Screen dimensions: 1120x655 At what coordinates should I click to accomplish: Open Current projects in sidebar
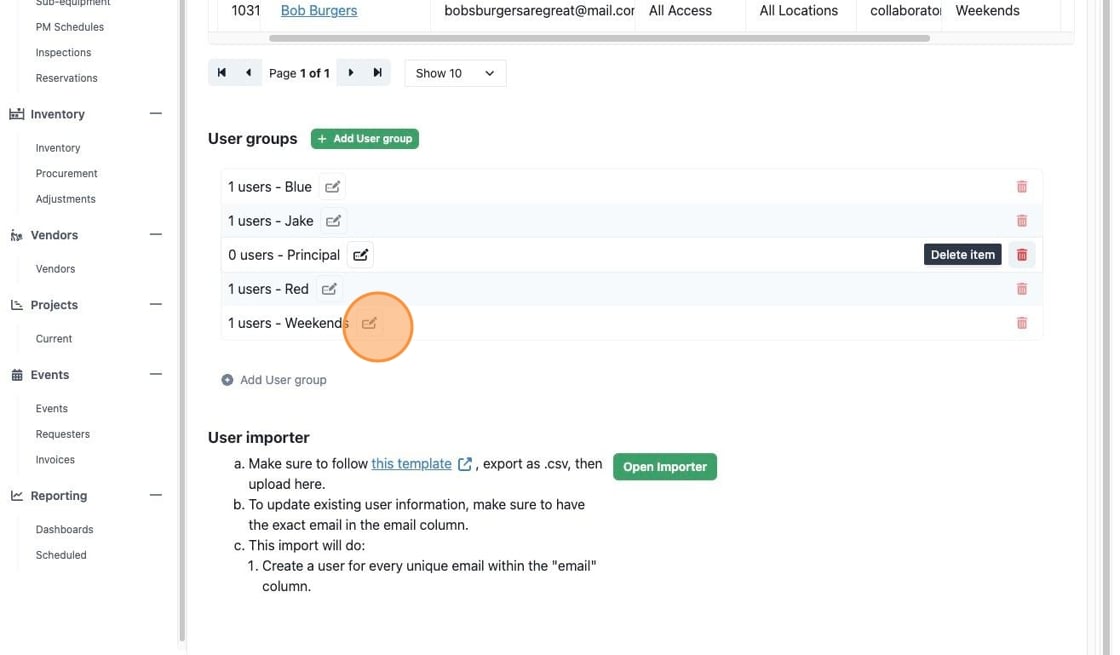pos(54,339)
